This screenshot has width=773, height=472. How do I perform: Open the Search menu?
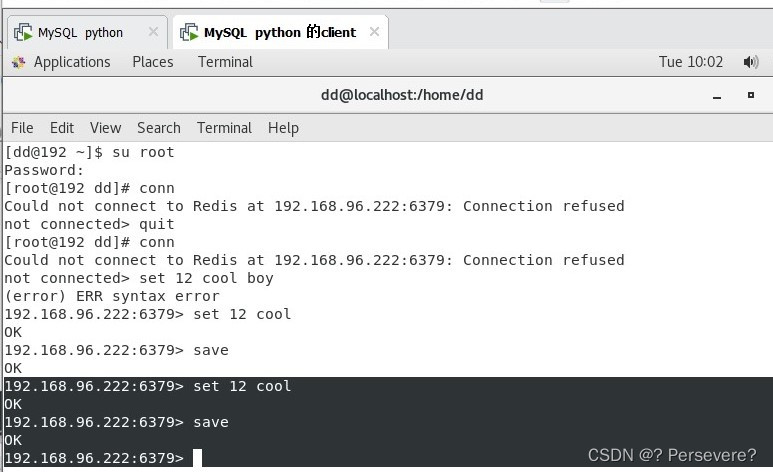click(x=159, y=128)
